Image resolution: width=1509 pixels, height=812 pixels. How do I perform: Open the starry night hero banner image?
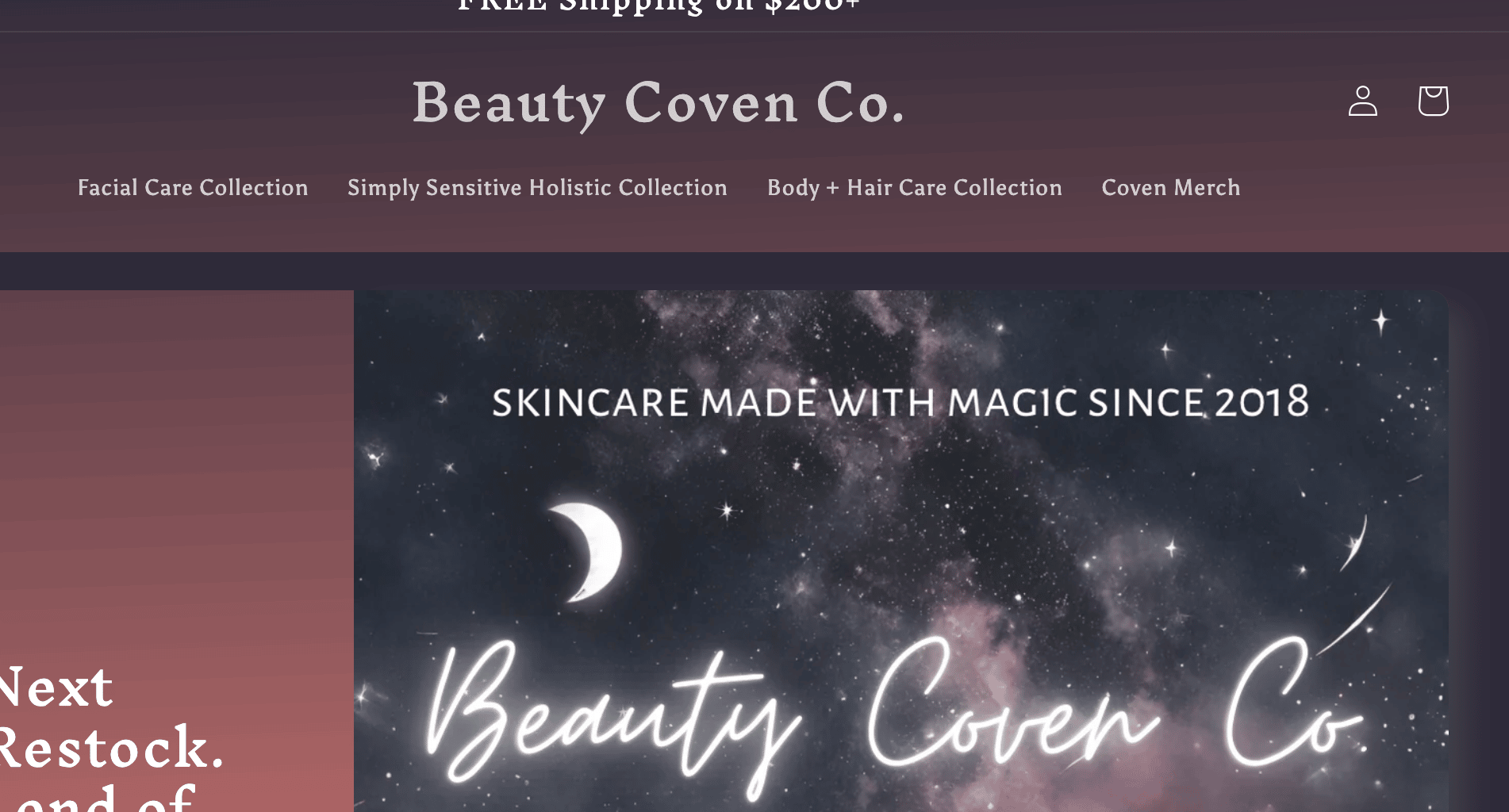click(901, 551)
